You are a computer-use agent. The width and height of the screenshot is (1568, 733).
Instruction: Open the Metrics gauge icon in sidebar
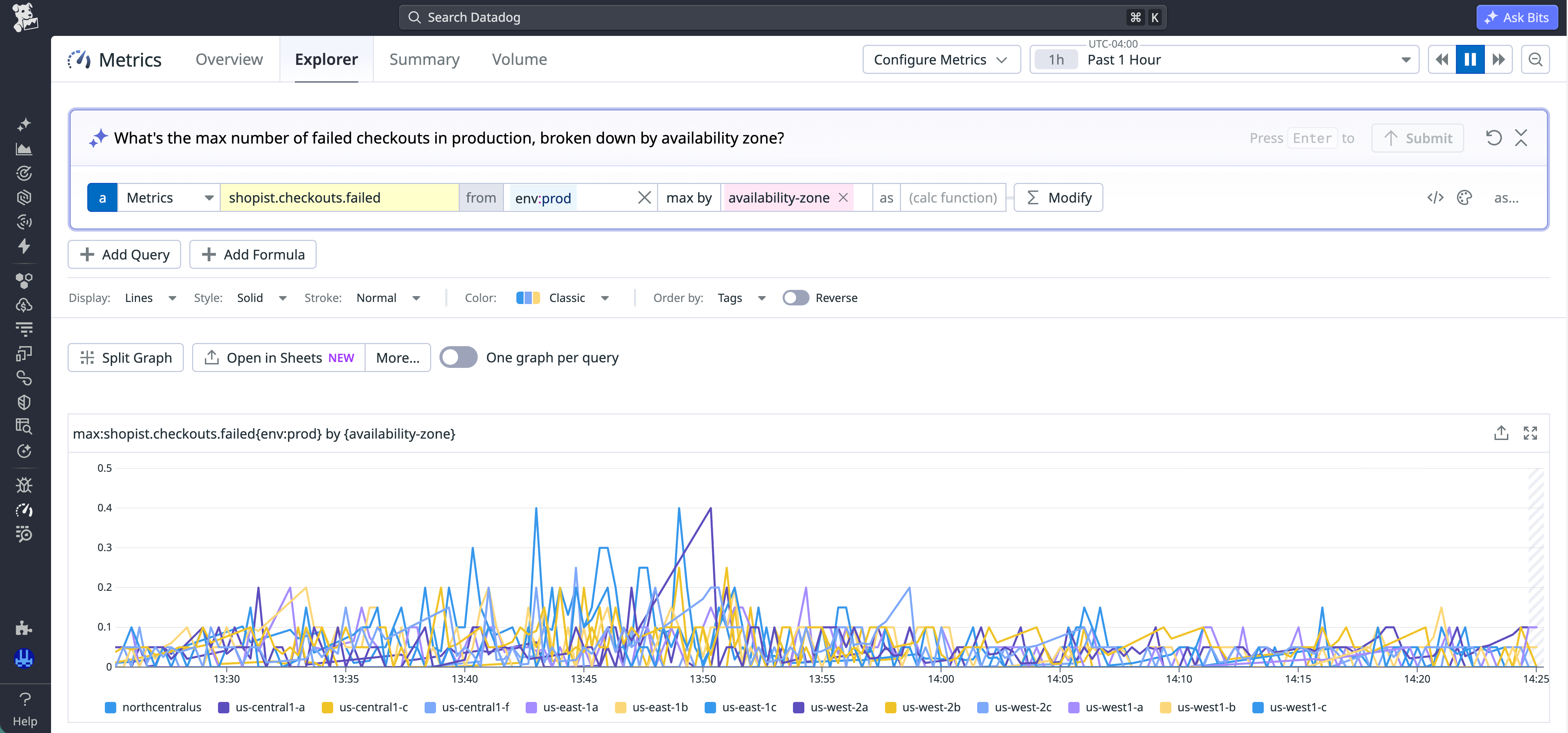24,510
